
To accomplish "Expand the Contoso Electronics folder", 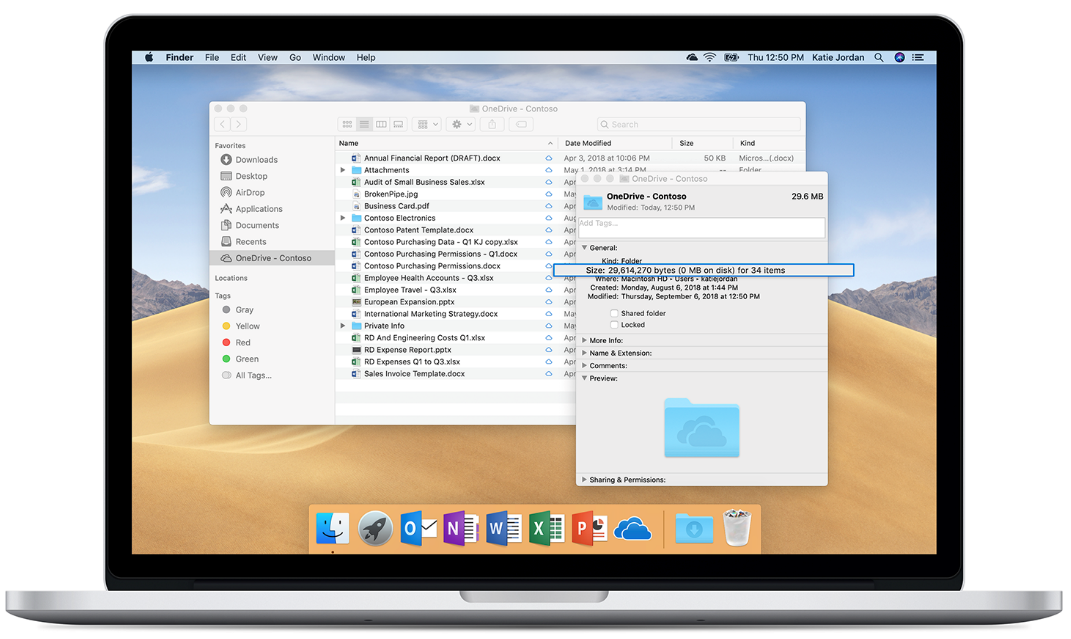I will (x=343, y=217).
